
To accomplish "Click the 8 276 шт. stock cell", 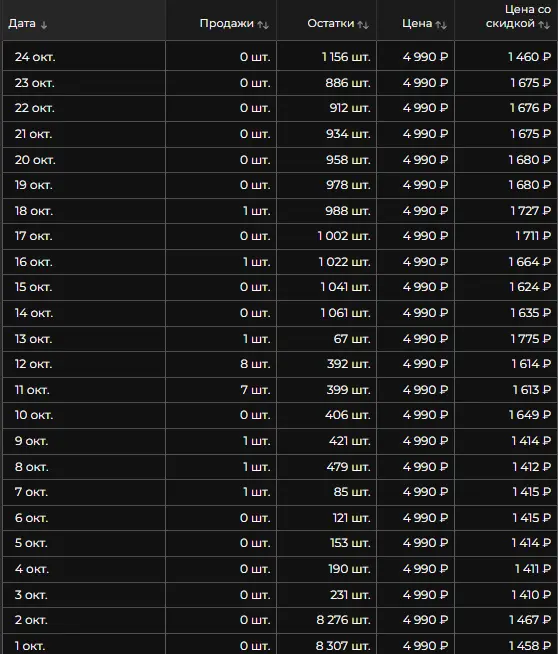I will [343, 620].
